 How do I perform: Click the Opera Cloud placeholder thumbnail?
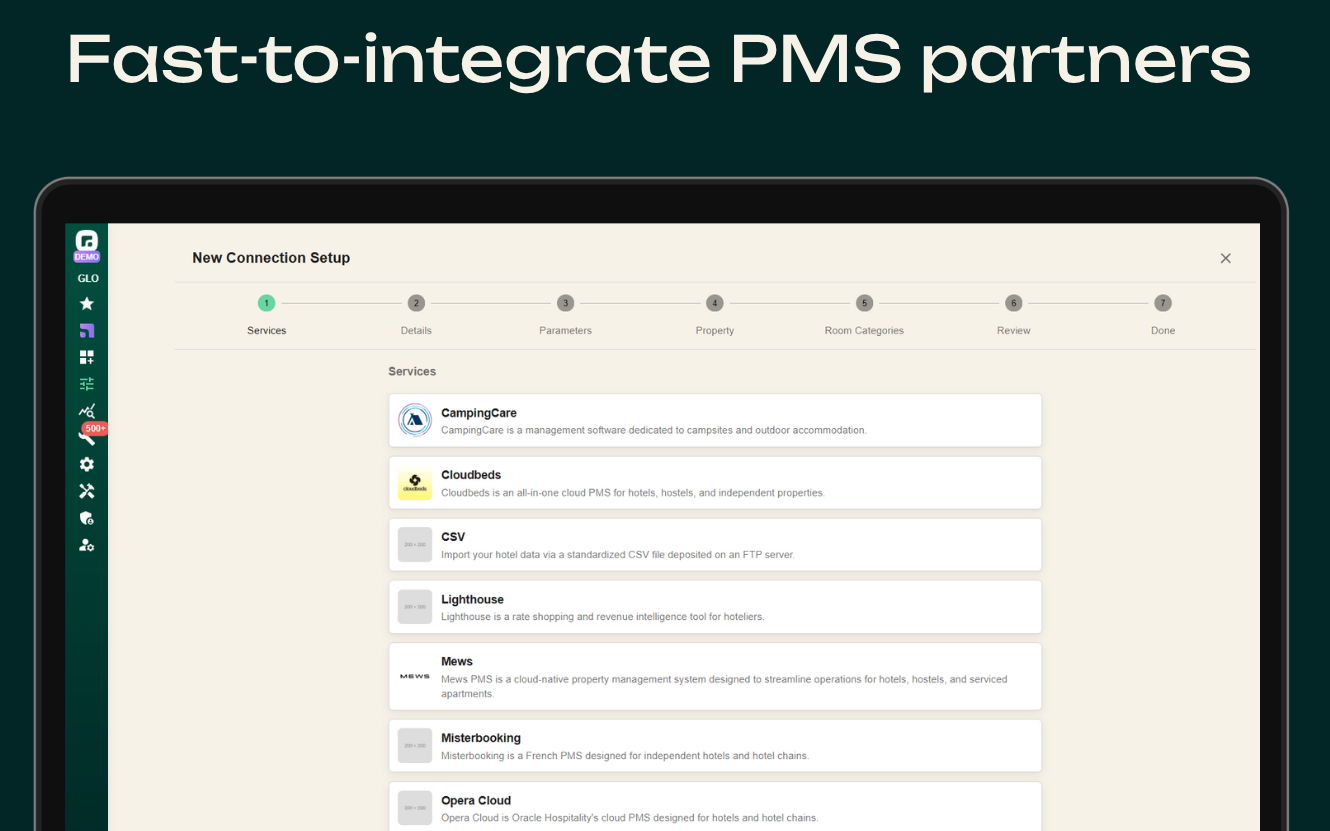[x=415, y=808]
